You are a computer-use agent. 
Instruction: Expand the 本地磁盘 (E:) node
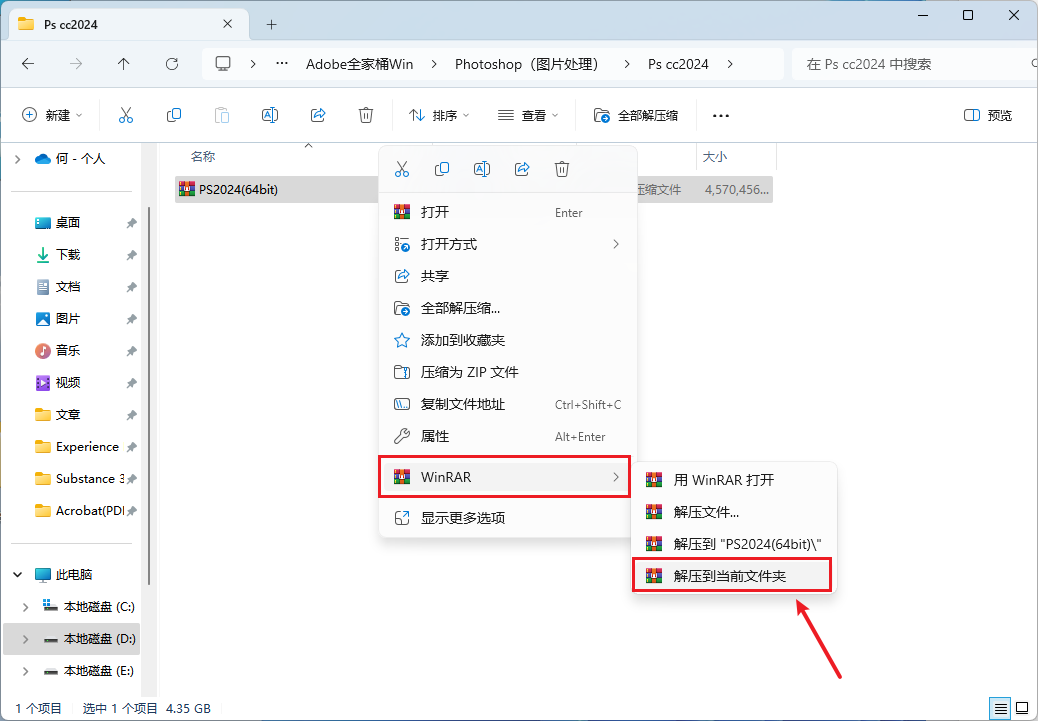click(25, 671)
